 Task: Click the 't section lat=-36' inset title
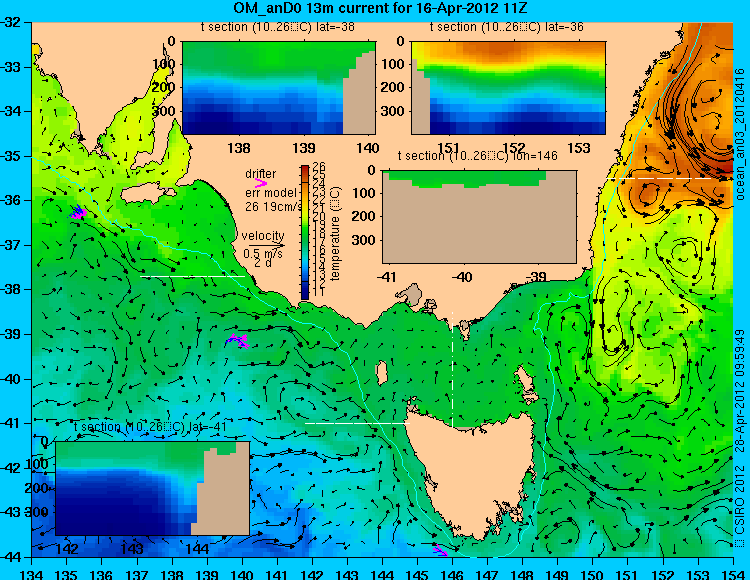tap(507, 27)
